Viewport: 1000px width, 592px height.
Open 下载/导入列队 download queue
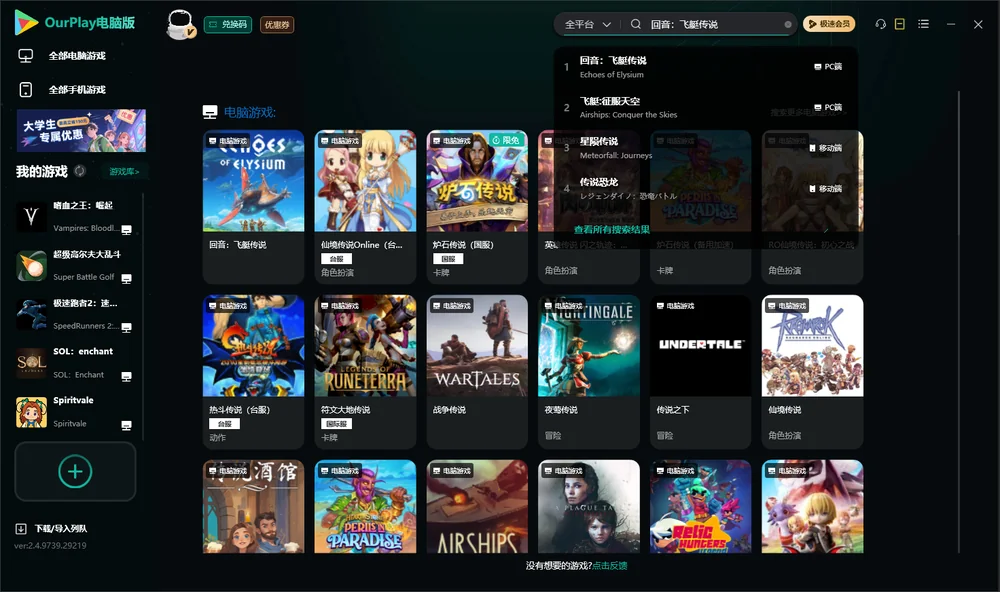coord(61,529)
